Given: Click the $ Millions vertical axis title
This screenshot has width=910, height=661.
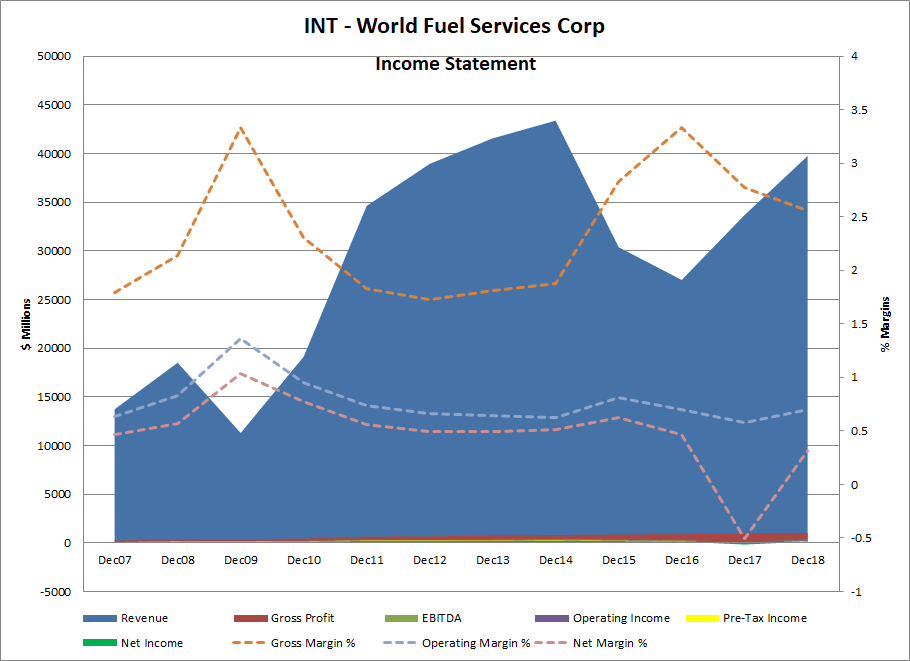Looking at the screenshot, I should (27, 322).
